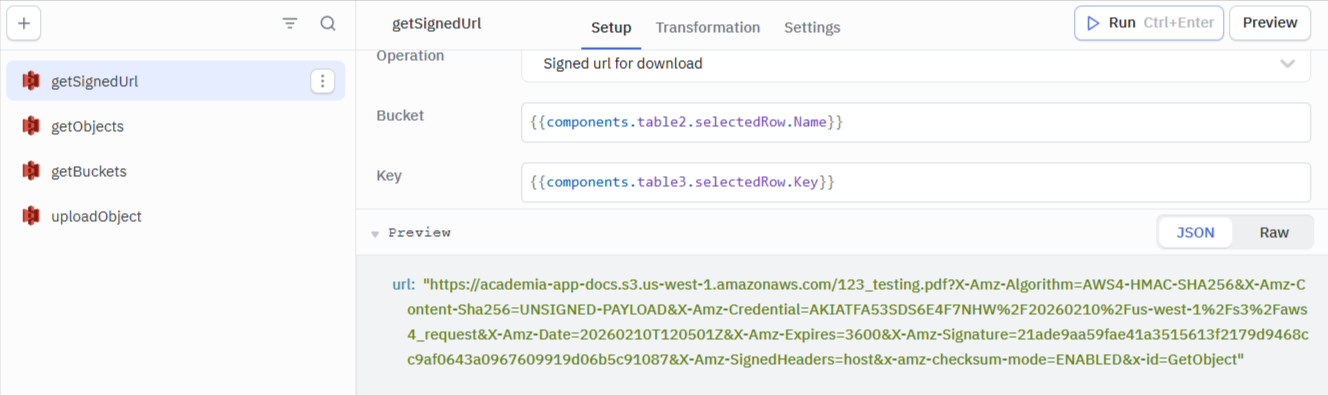The height and width of the screenshot is (395, 1328).
Task: Click the Preview button in the header
Action: pyautogui.click(x=1270, y=23)
